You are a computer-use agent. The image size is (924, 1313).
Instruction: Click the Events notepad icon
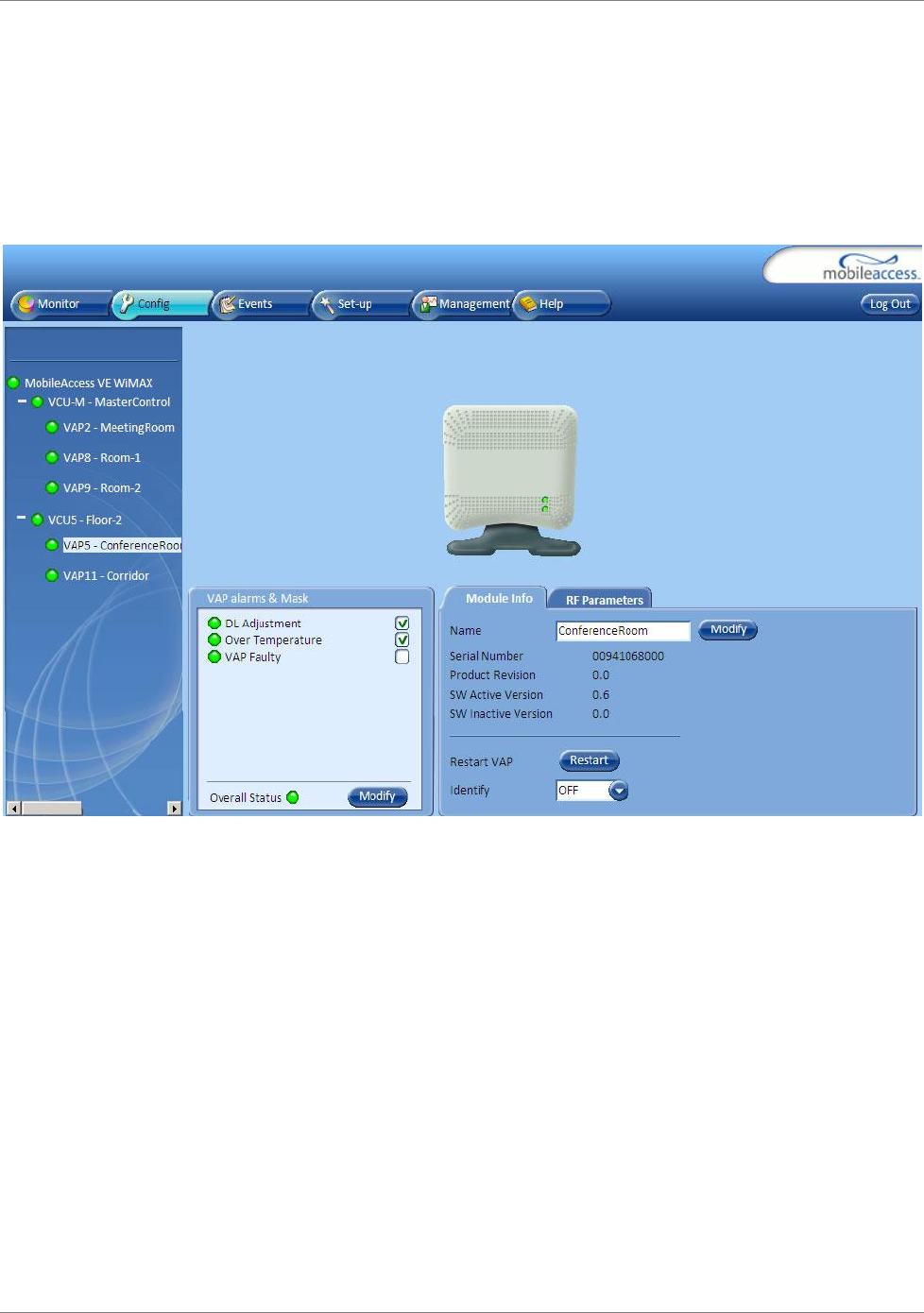[x=227, y=304]
